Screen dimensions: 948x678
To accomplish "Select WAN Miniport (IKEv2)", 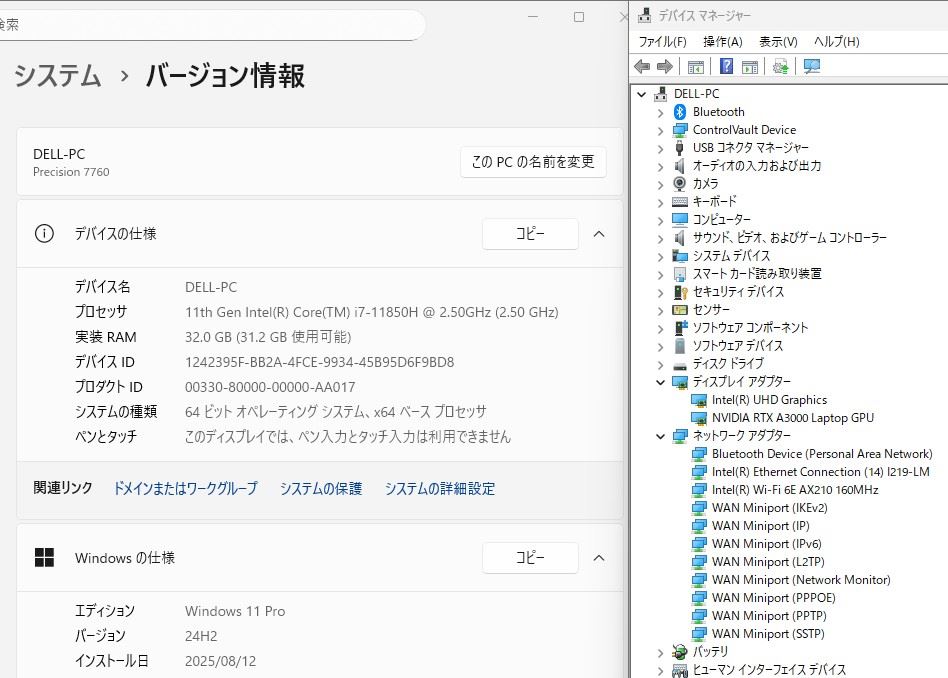I will (770, 508).
